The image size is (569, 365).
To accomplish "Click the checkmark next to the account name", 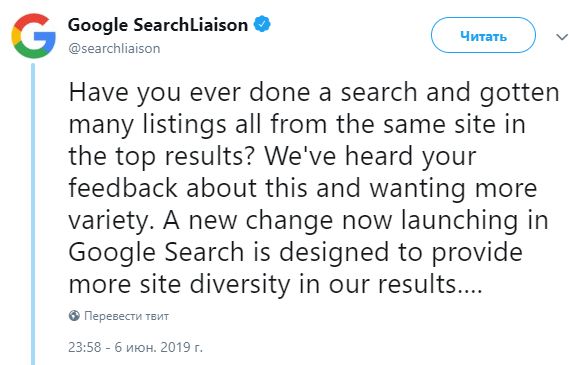I will coord(262,25).
